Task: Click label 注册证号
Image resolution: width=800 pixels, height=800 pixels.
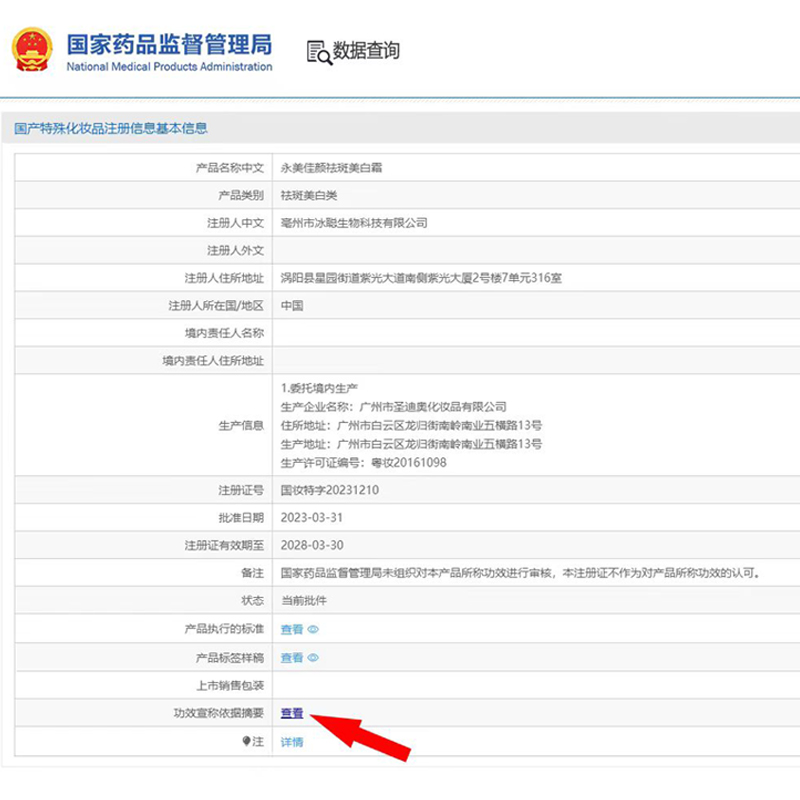Action: click(241, 490)
